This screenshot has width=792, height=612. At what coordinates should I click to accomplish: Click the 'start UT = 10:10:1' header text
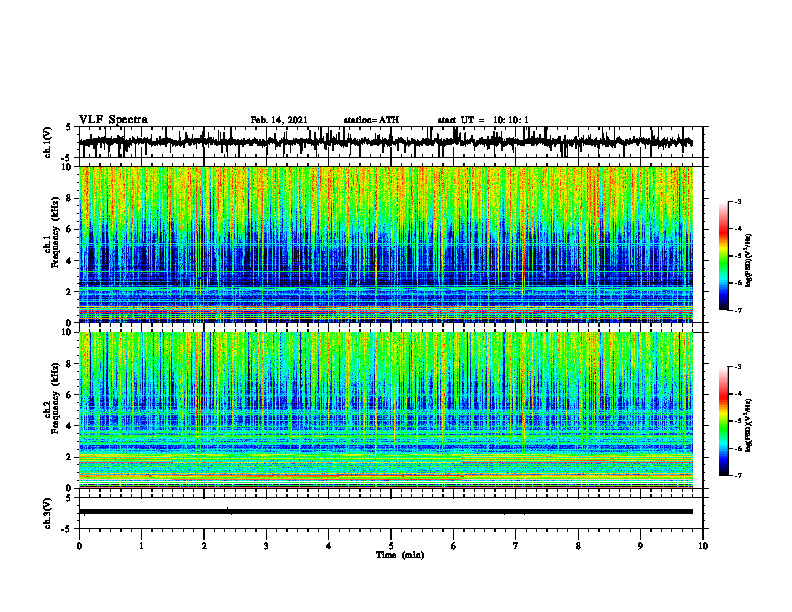point(483,120)
